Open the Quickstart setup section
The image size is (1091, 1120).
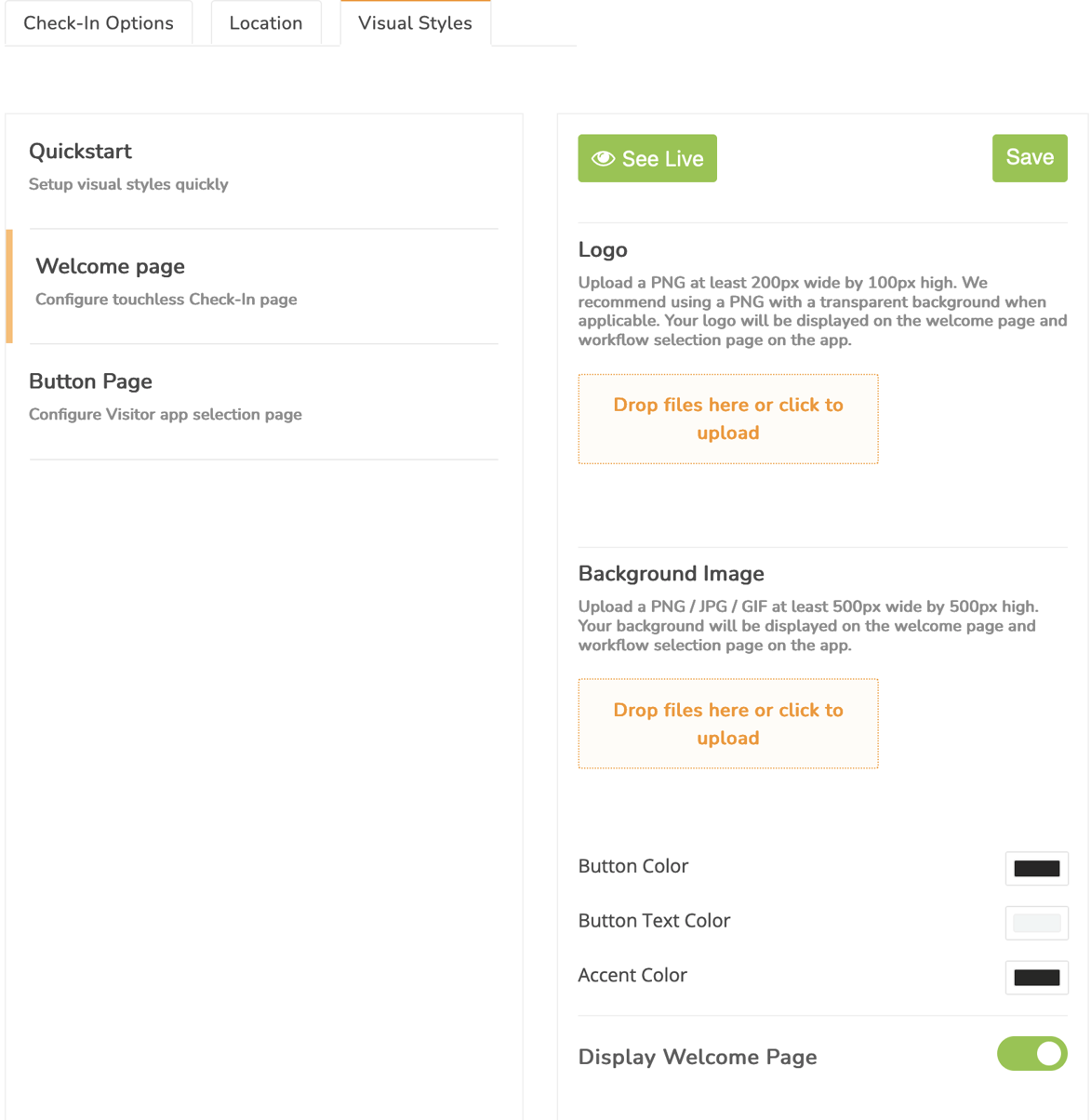point(81,151)
